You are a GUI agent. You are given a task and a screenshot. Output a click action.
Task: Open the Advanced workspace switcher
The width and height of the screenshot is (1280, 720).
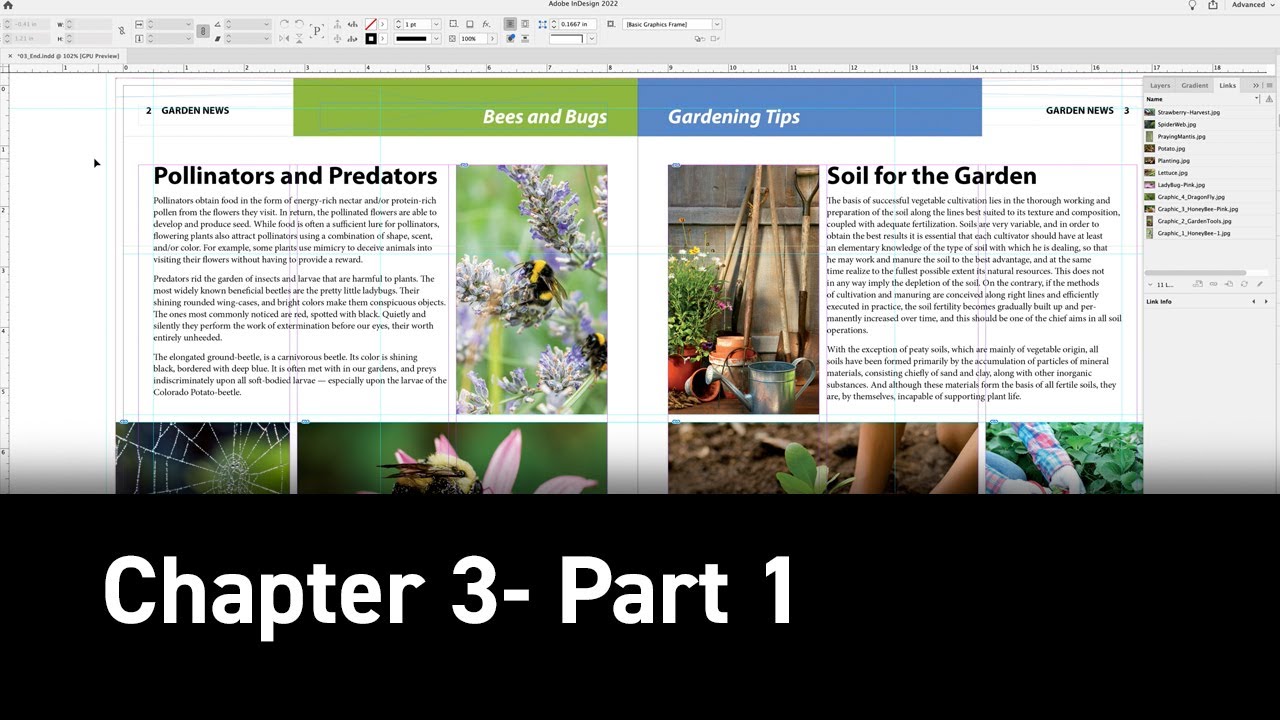(x=1252, y=5)
